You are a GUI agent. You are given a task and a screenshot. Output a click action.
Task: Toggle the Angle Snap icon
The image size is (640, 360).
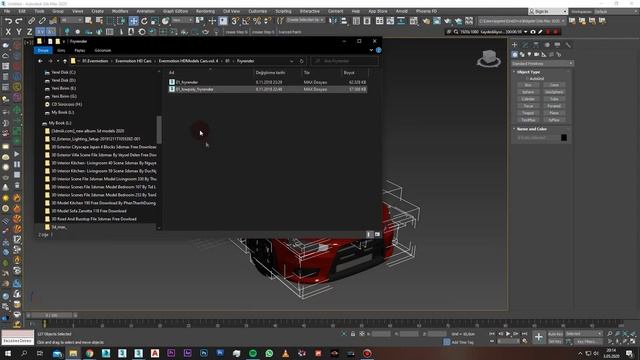(x=246, y=21)
